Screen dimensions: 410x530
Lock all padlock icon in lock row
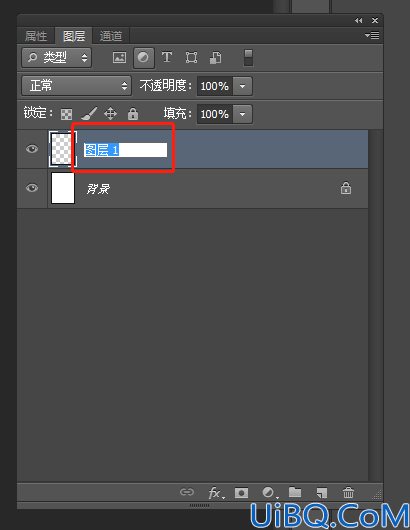click(133, 114)
